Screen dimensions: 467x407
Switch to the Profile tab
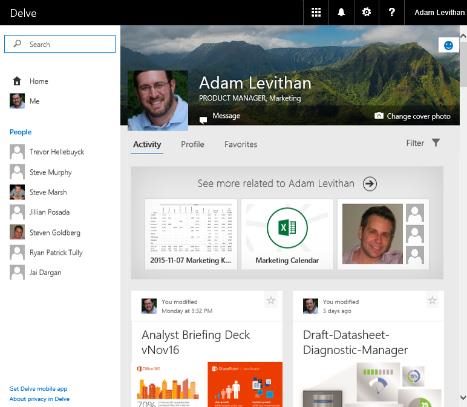[192, 144]
